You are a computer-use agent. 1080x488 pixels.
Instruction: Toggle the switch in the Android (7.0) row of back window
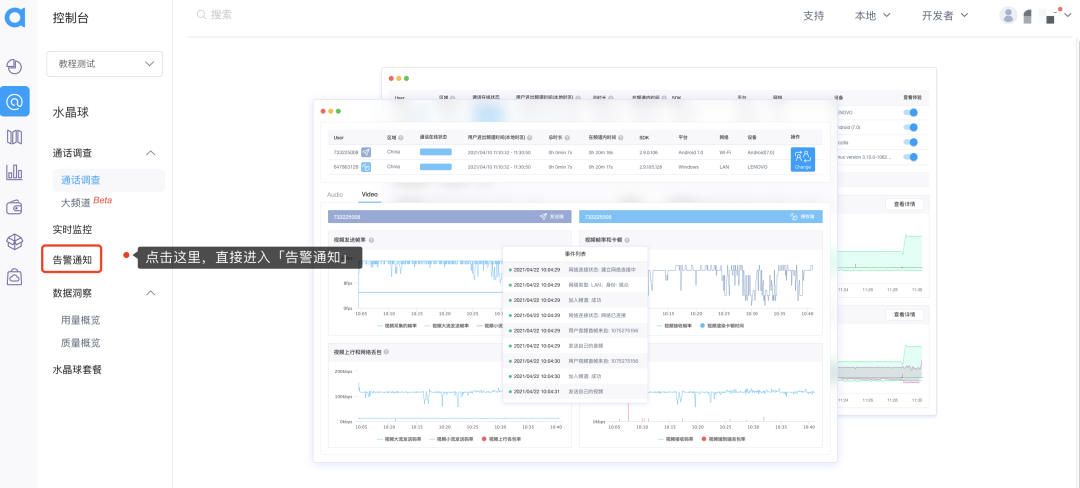click(x=911, y=127)
